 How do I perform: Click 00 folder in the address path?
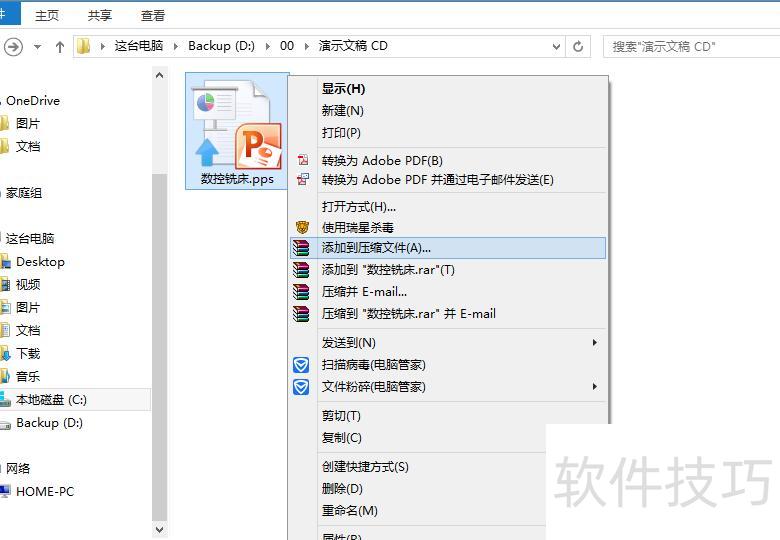(287, 46)
